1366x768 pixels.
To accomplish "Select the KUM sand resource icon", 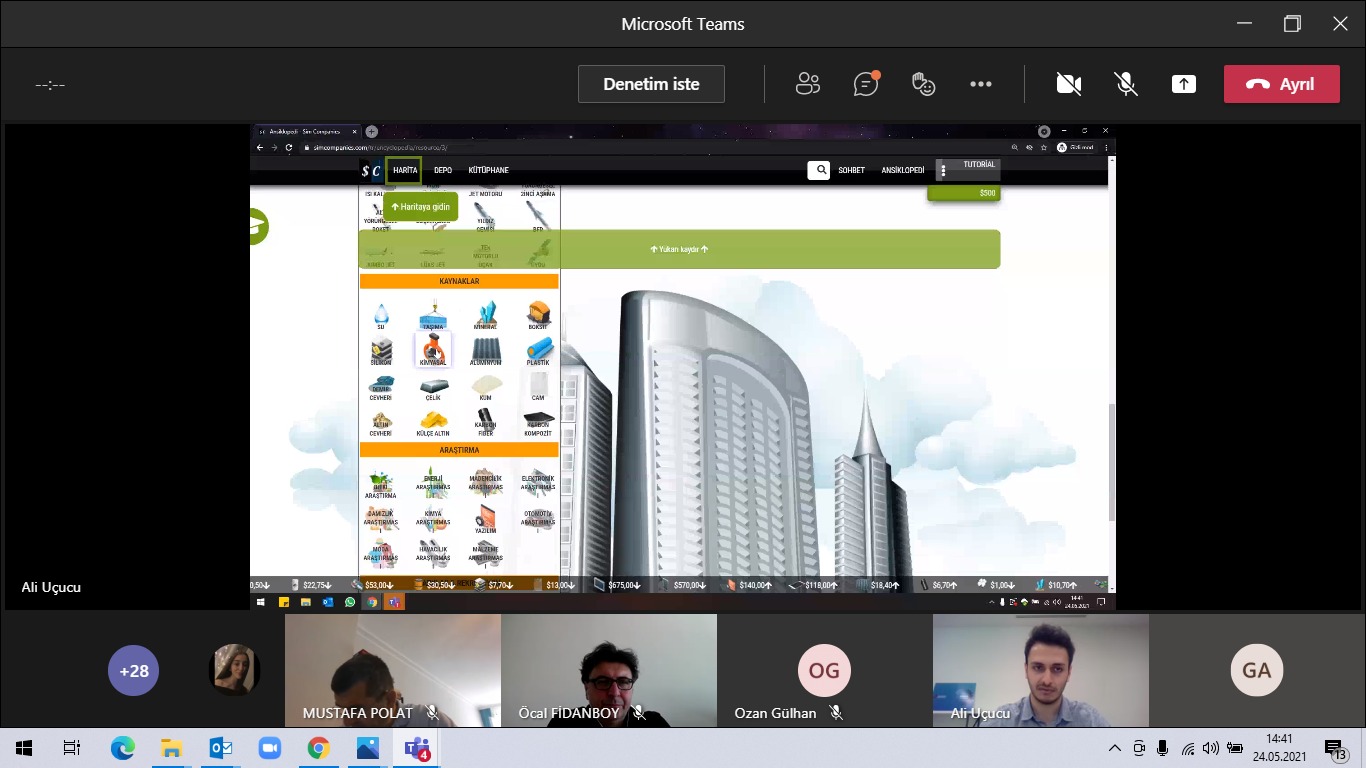I will point(485,389).
